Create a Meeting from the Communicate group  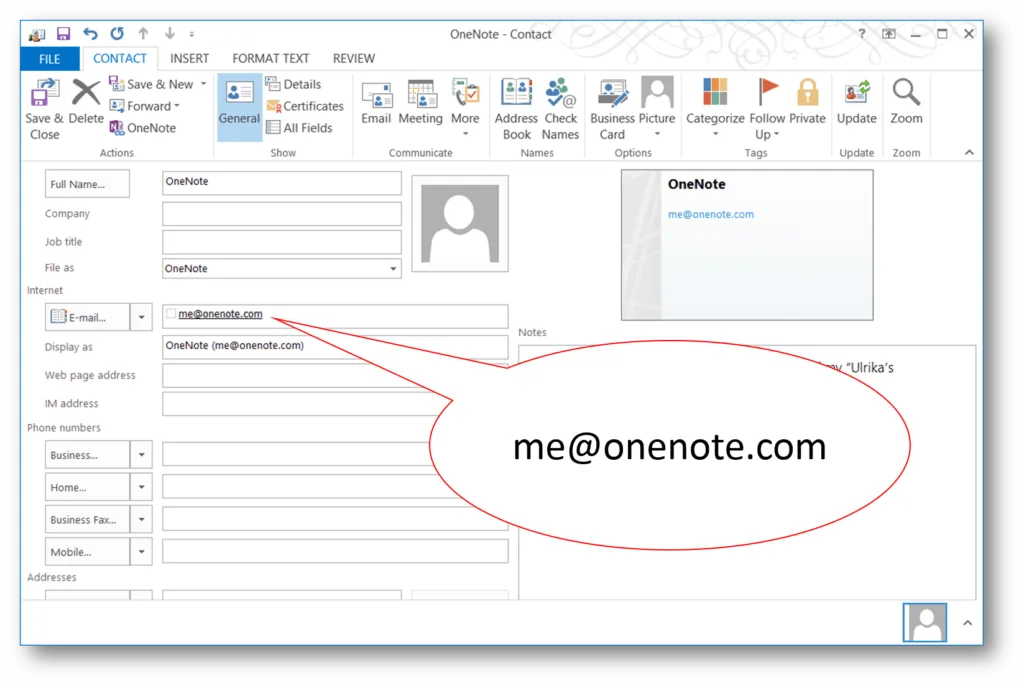(x=420, y=105)
